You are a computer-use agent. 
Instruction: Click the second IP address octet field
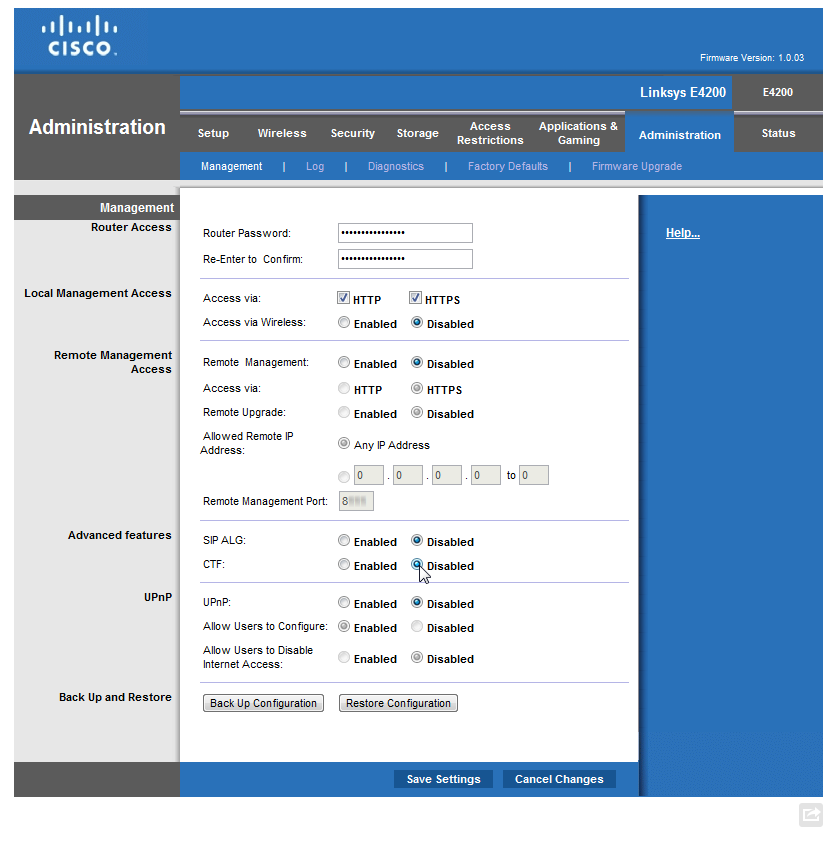[408, 475]
